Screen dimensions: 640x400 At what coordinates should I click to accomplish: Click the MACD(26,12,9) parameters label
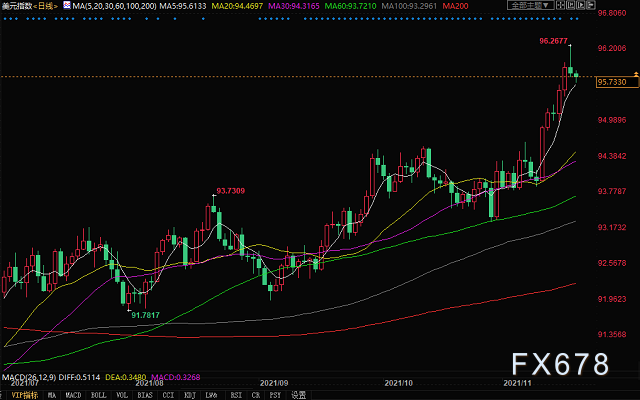29,377
